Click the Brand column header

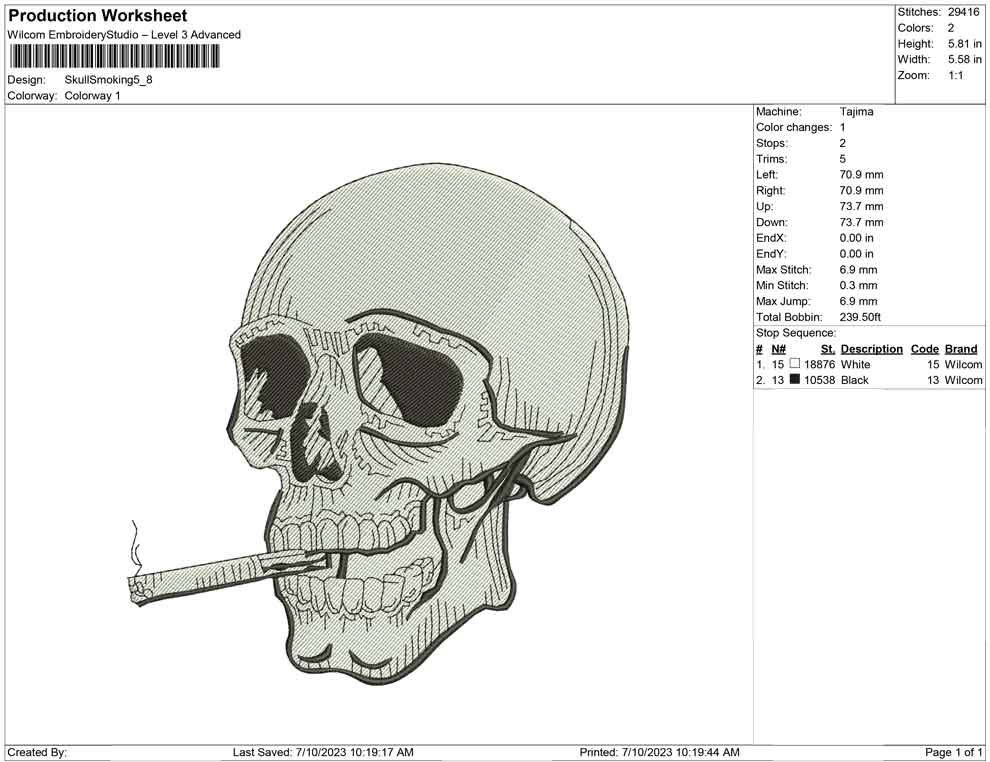(960, 348)
